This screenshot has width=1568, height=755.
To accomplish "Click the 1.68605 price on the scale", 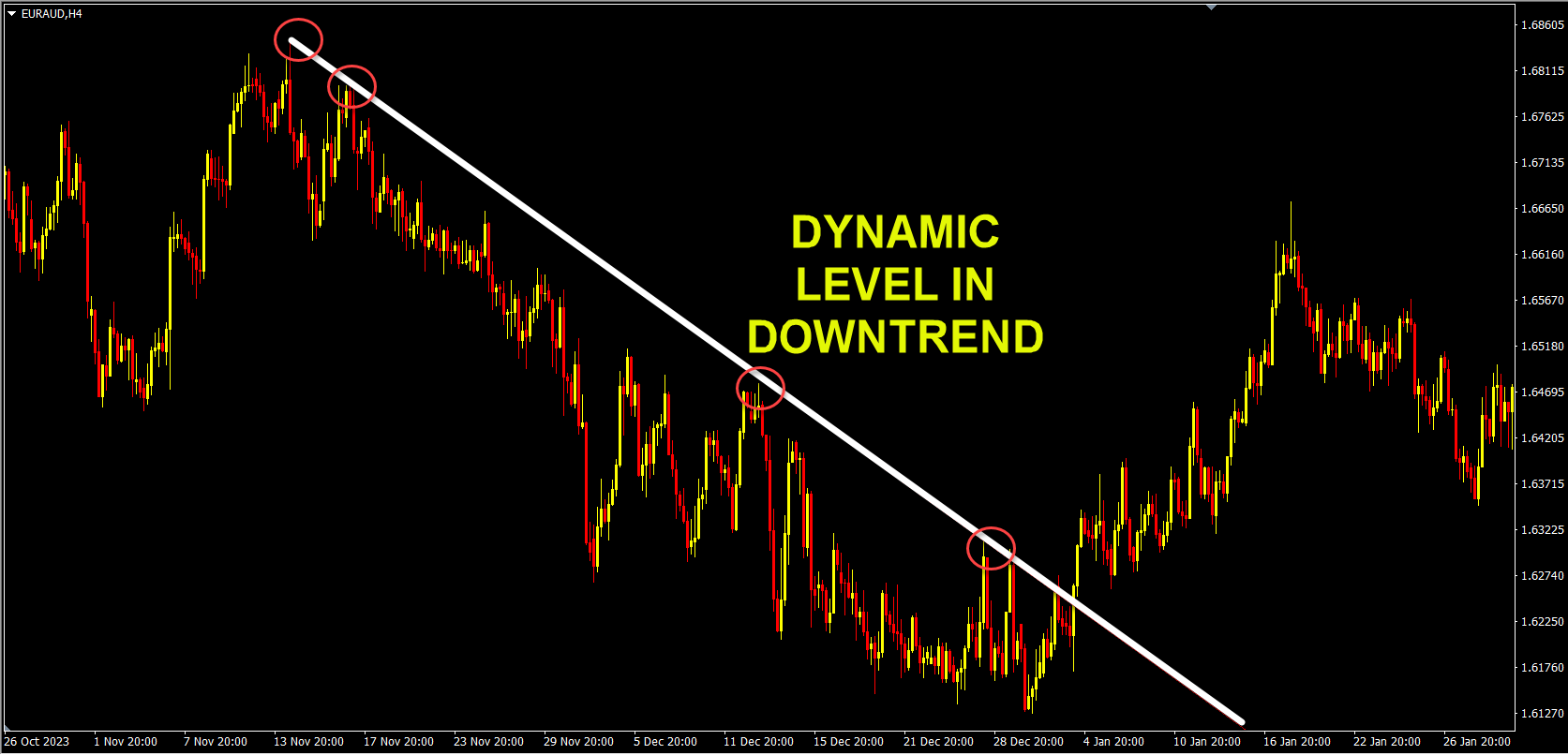I will coord(1542,25).
